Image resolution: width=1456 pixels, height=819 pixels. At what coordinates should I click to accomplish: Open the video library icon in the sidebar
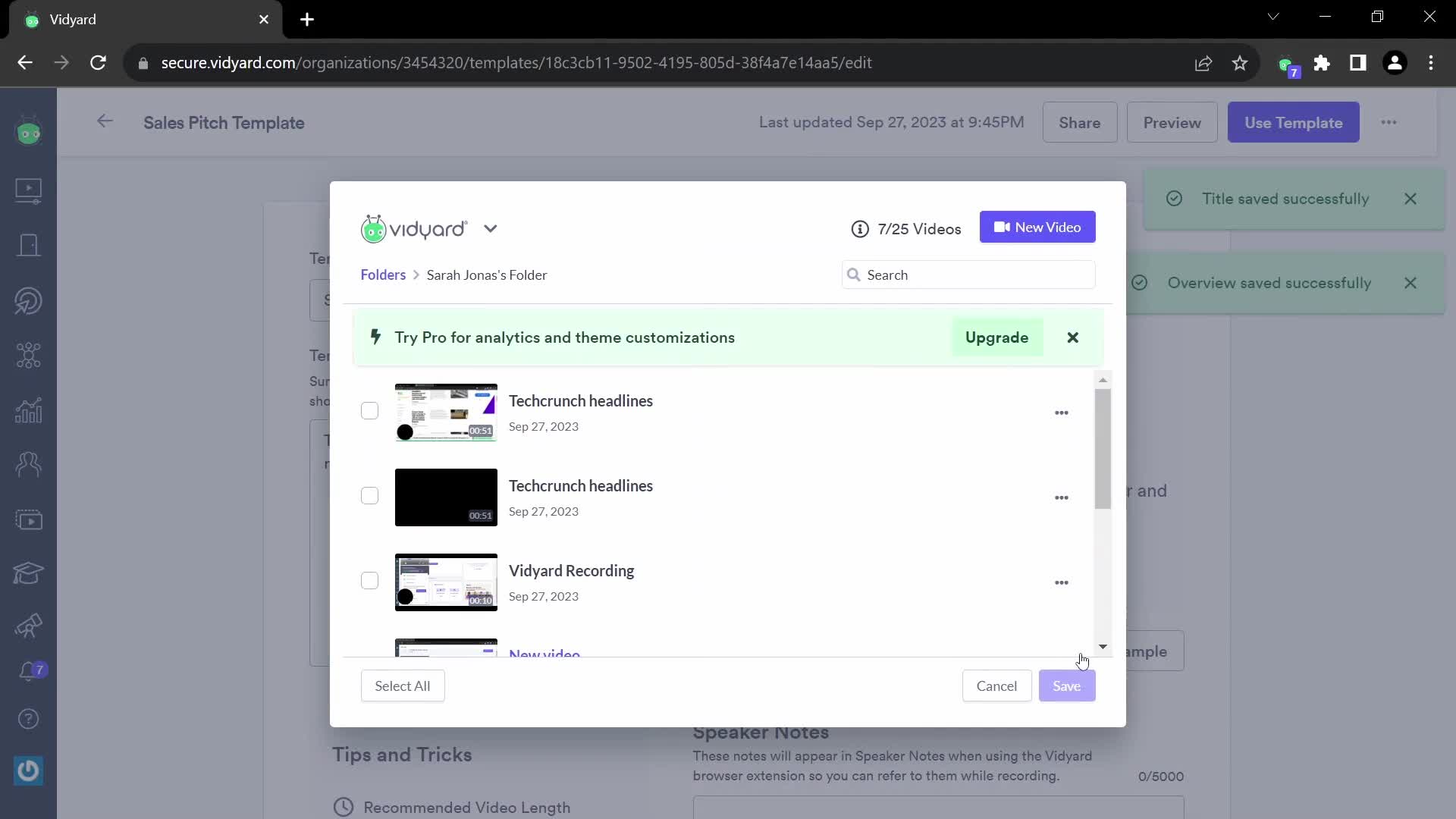tap(28, 190)
